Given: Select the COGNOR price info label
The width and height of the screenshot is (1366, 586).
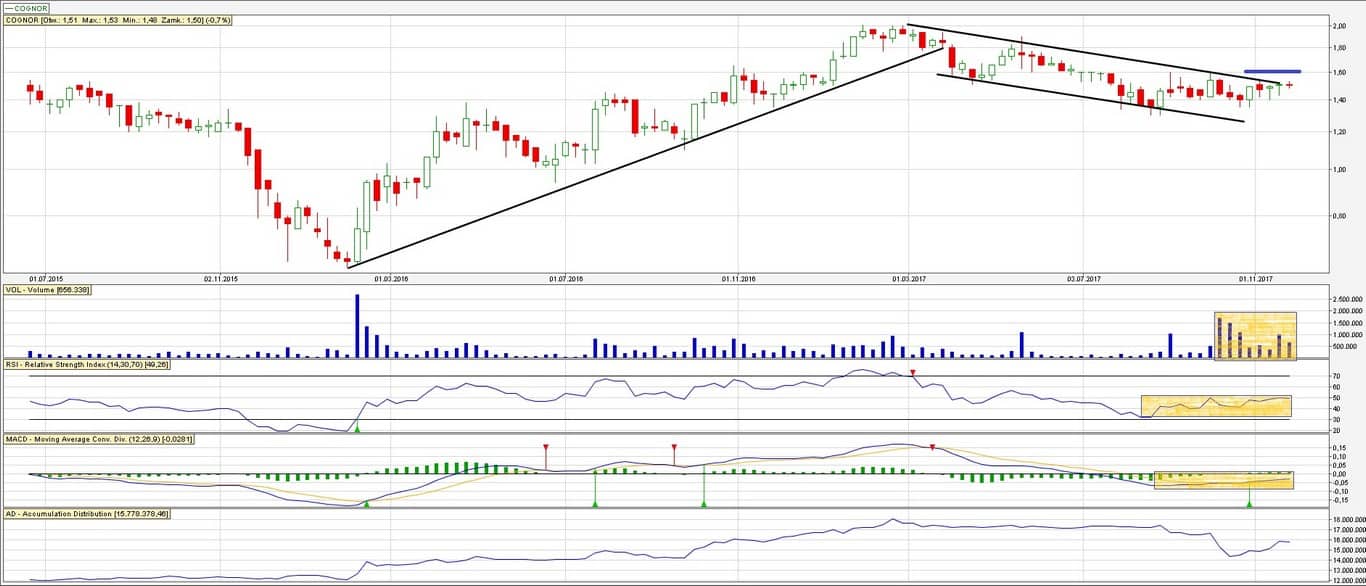Looking at the screenshot, I should [118, 20].
